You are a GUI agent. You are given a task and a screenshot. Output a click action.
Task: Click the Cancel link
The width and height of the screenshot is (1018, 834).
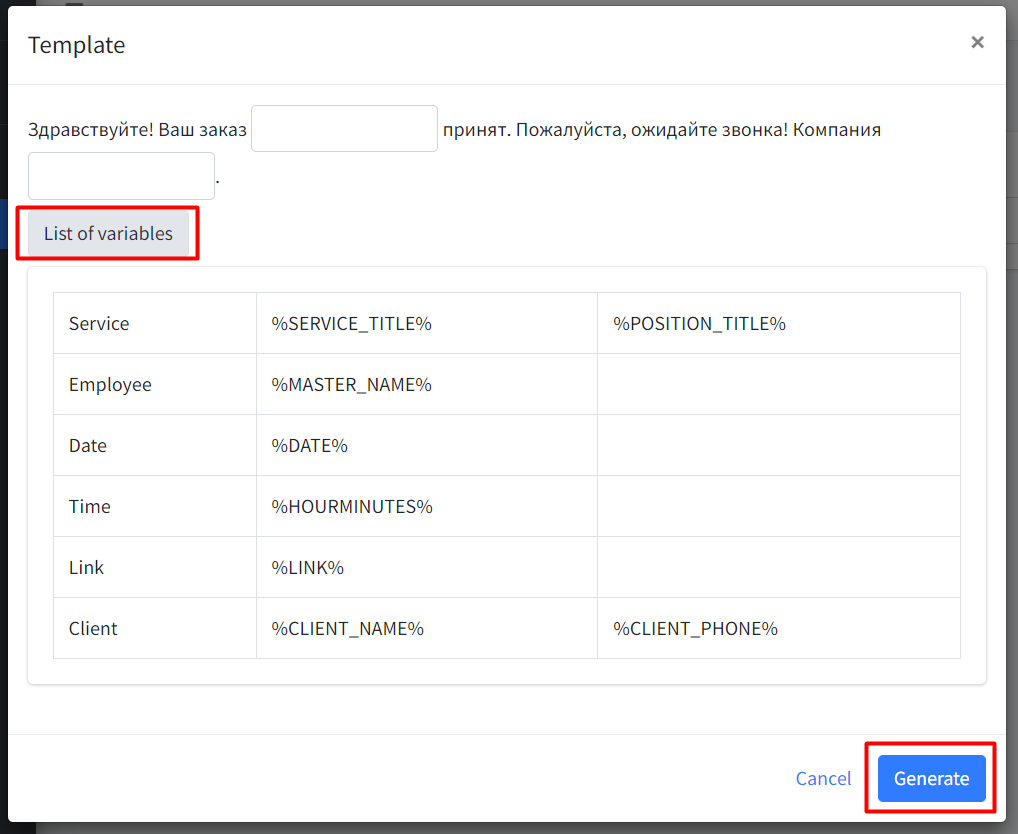823,779
